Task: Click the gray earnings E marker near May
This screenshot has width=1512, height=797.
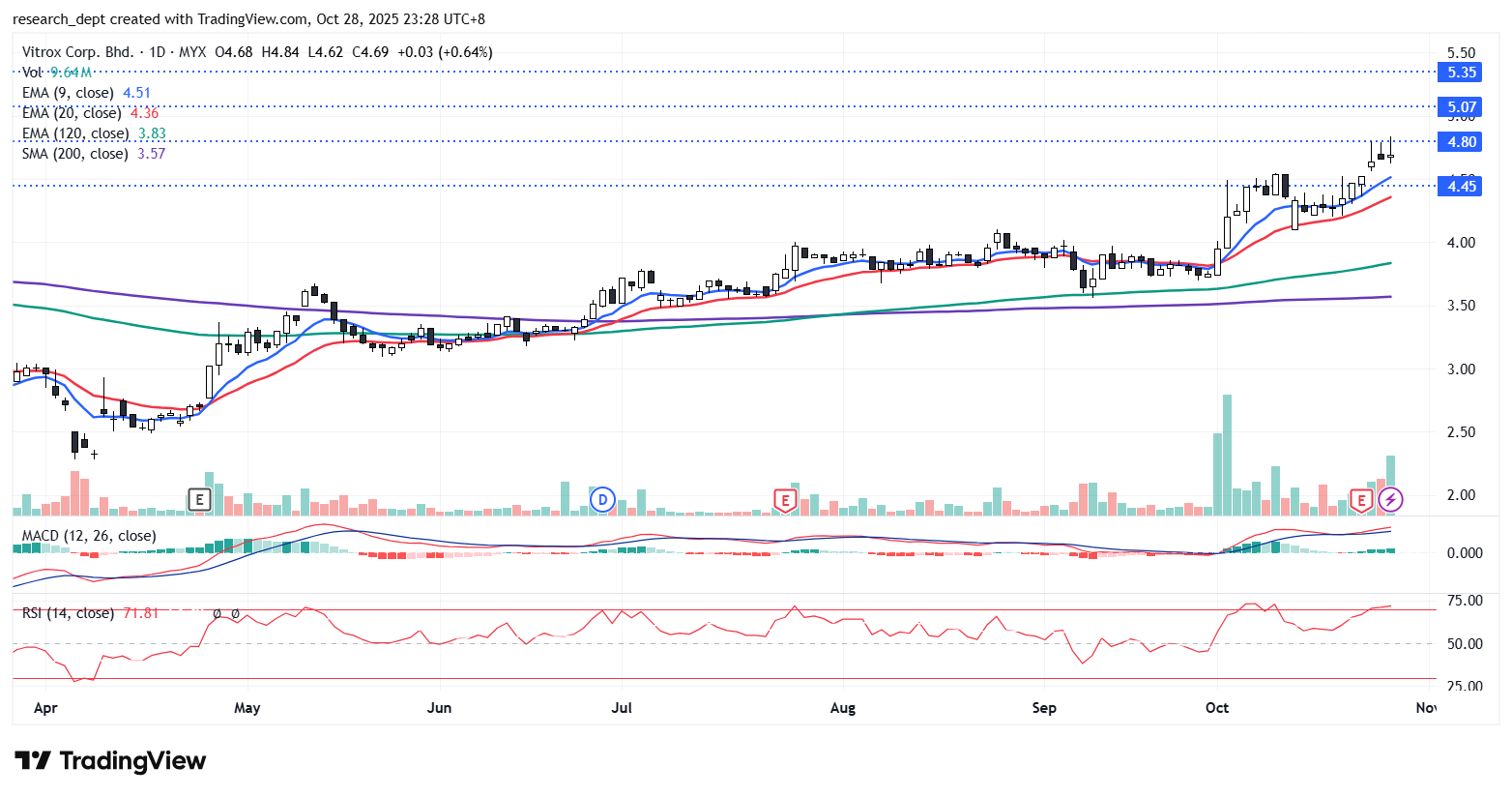Action: coord(199,500)
